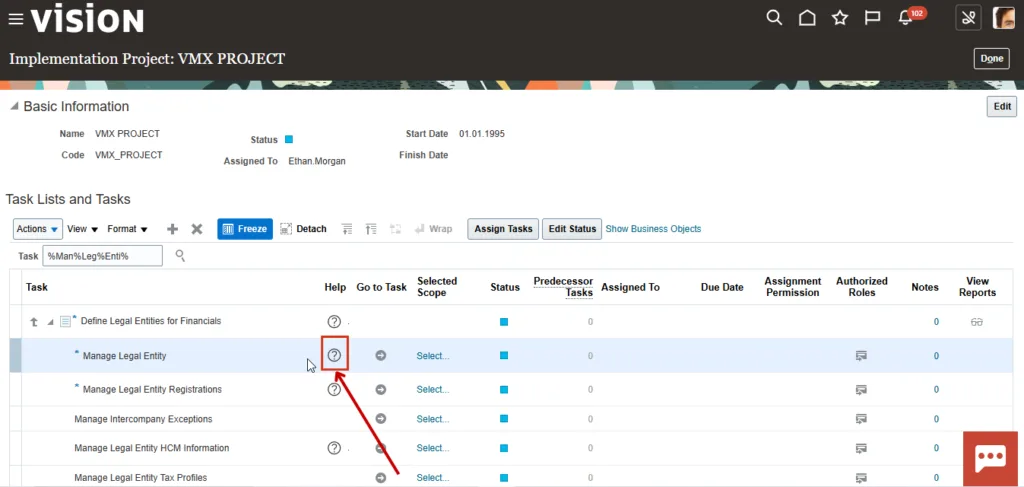Screen dimensions: 1024x487
Task: Click Show Business Objects link
Action: pos(653,229)
